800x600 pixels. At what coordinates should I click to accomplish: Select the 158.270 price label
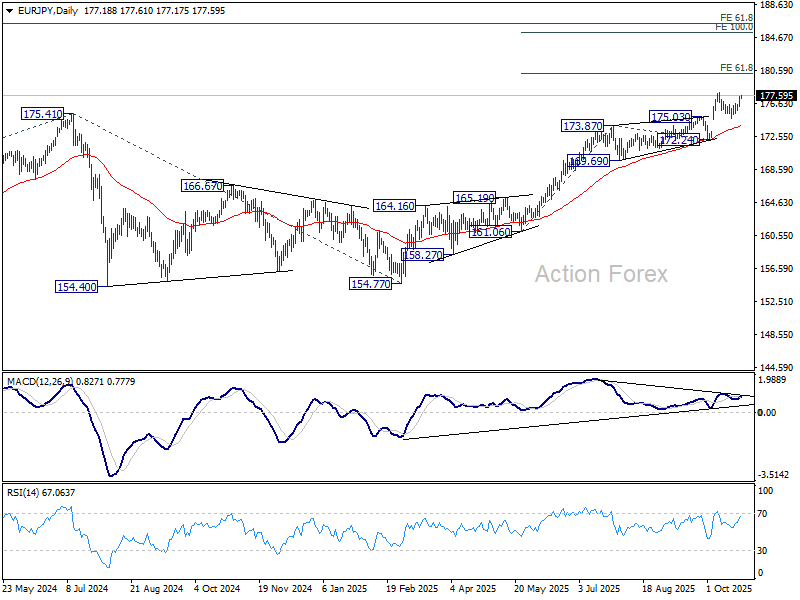tap(422, 255)
